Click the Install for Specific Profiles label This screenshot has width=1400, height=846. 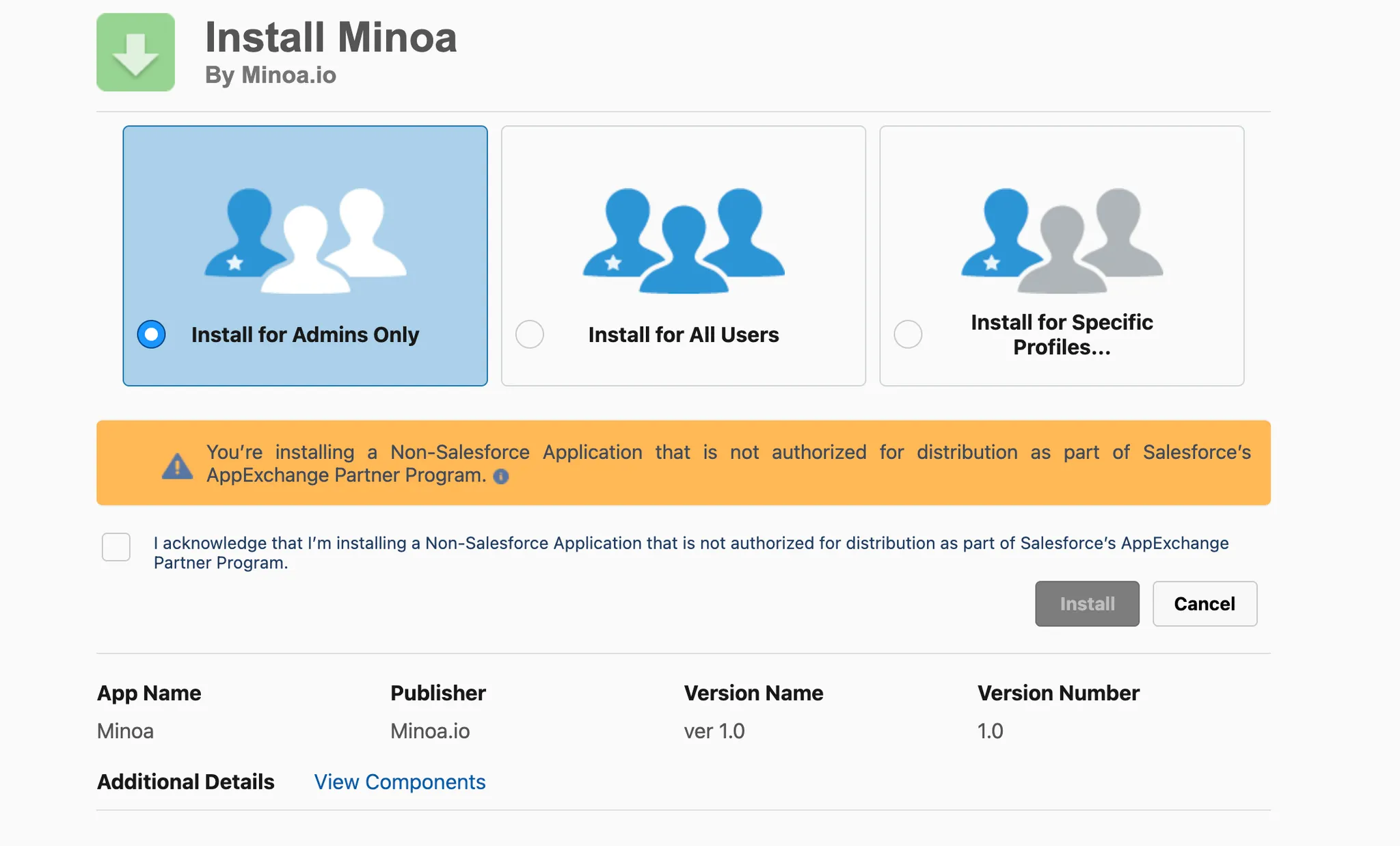click(x=1061, y=334)
